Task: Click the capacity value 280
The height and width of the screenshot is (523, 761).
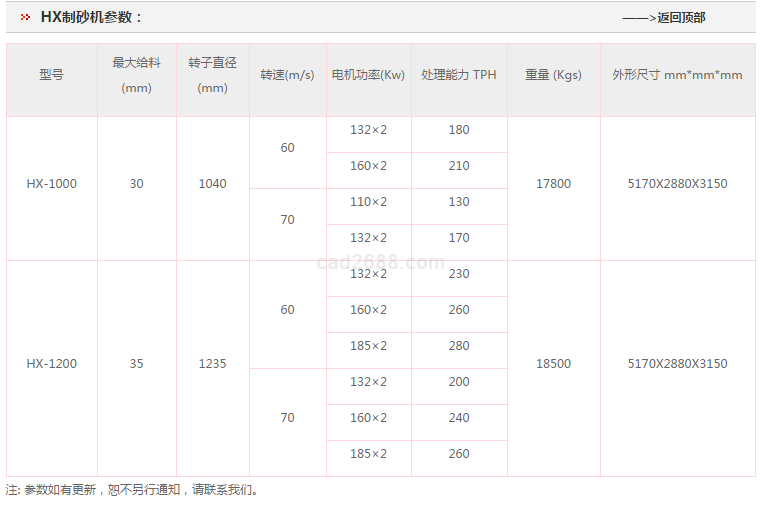Action: click(458, 346)
